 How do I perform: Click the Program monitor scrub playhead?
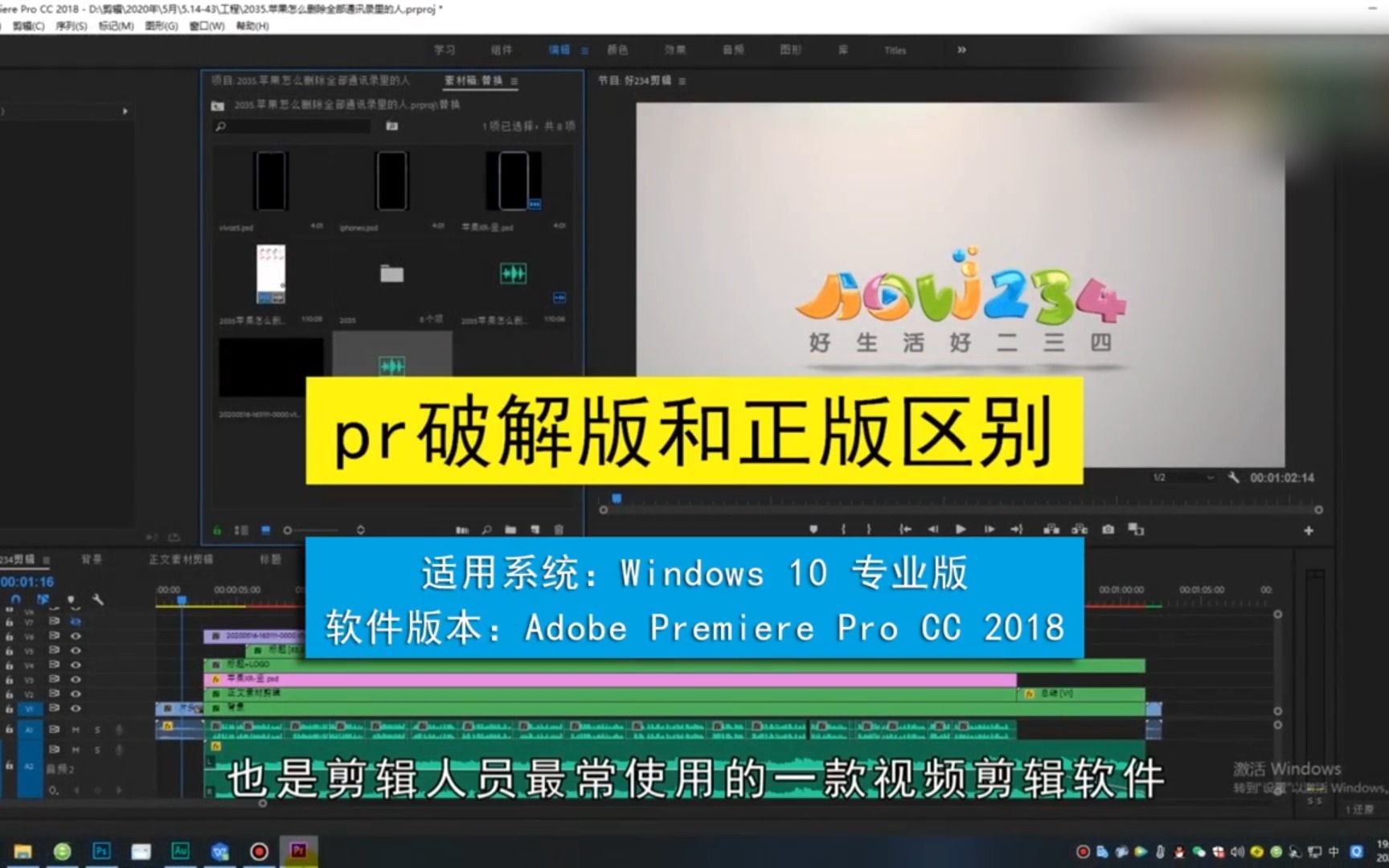point(617,499)
